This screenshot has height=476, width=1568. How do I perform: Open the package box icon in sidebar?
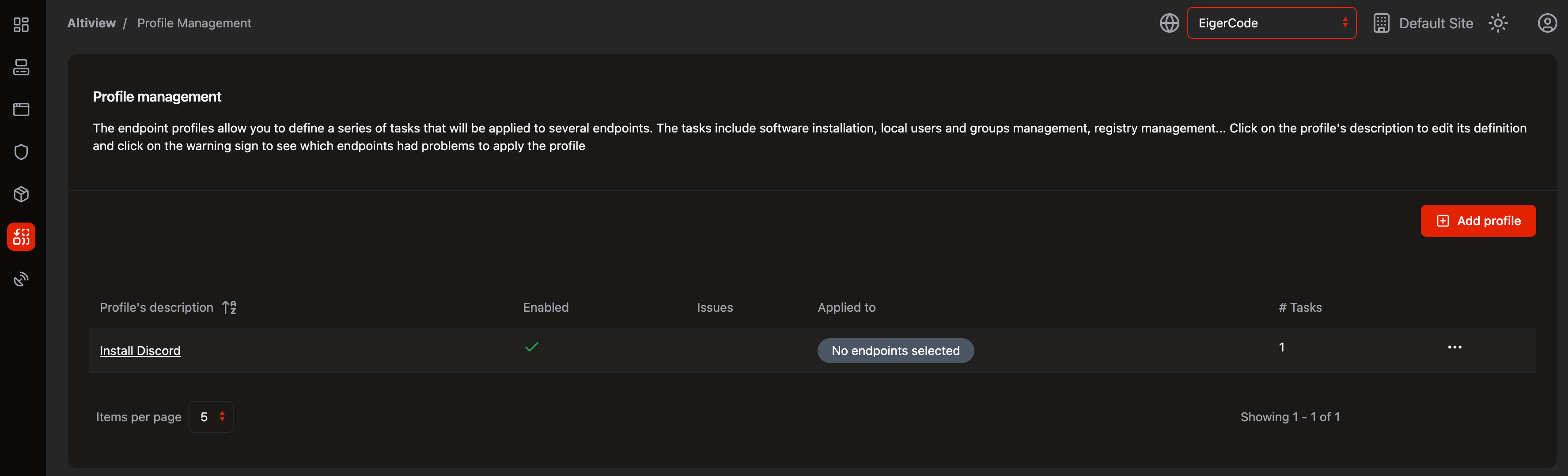pos(21,194)
